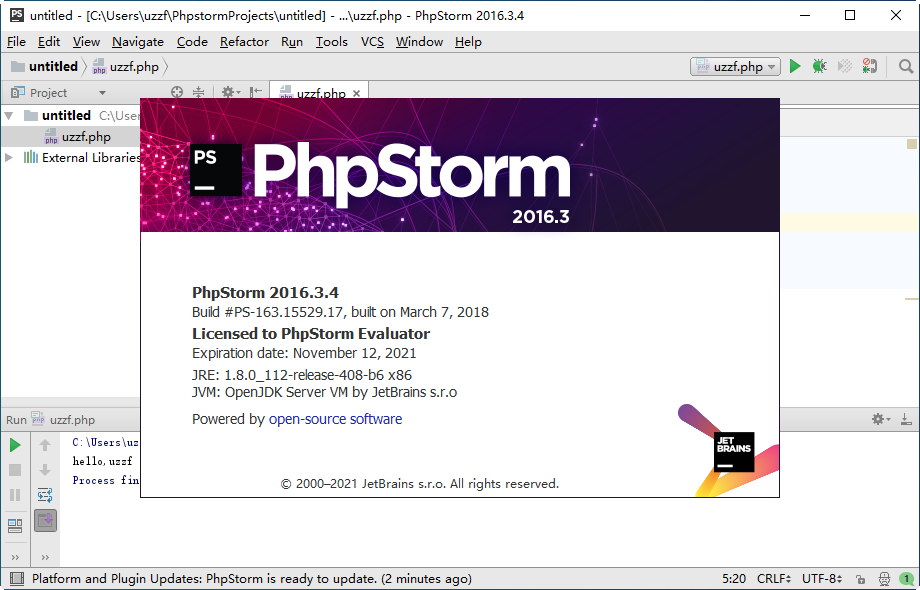Rerun uzzf.php in the Run panel
This screenshot has height=590, width=920.
15,445
